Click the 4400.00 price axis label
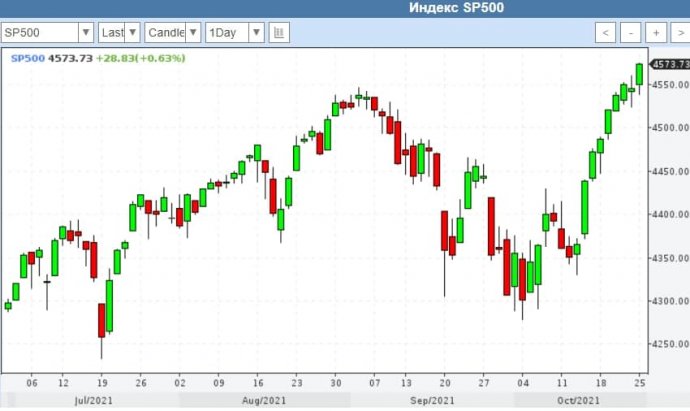The height and width of the screenshot is (411, 690). coord(670,215)
